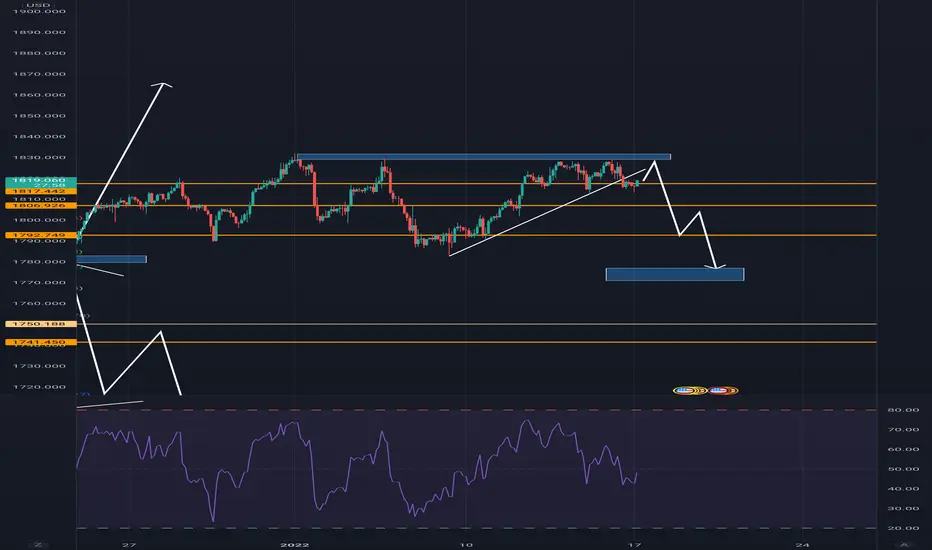Viewport: 932px width, 550px height.
Task: Open the first US economic event icon
Action: point(685,391)
